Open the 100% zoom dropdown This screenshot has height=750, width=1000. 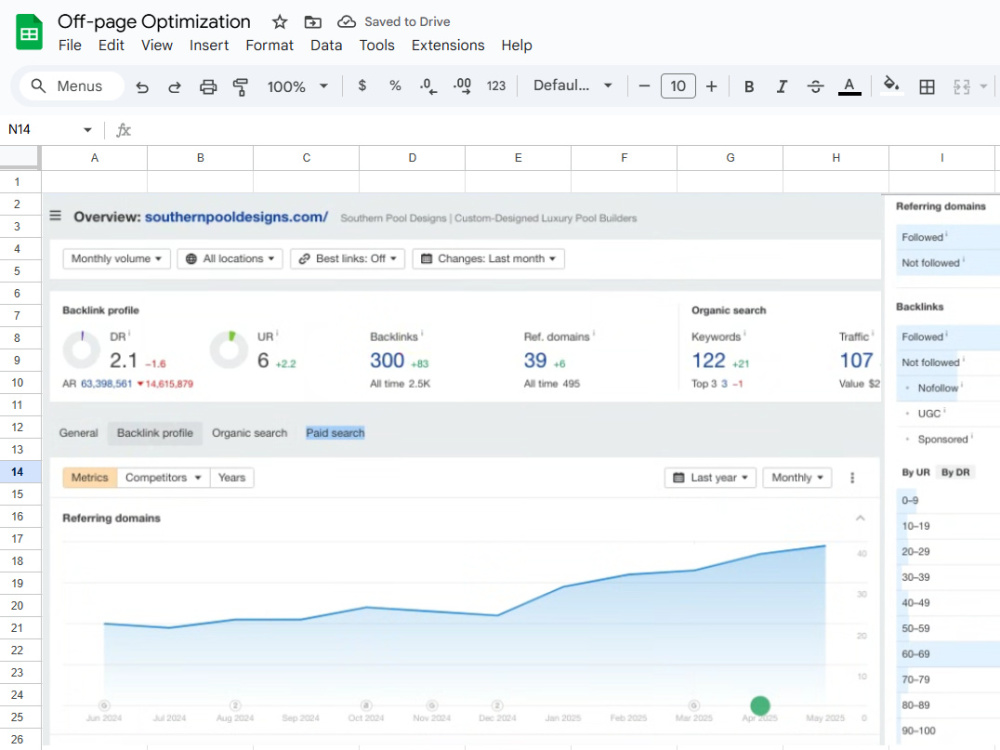(297, 87)
